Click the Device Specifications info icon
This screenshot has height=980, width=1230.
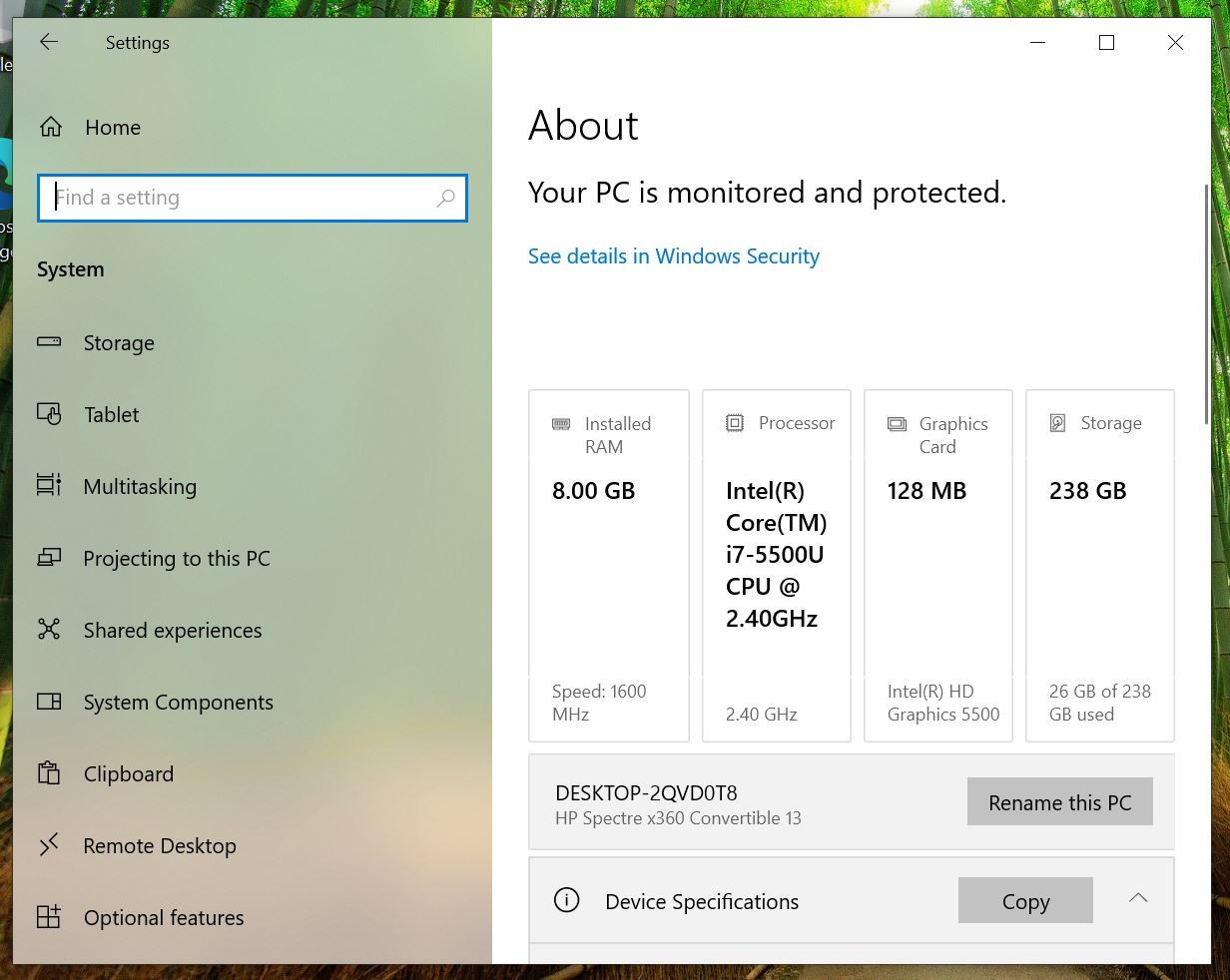pos(566,900)
